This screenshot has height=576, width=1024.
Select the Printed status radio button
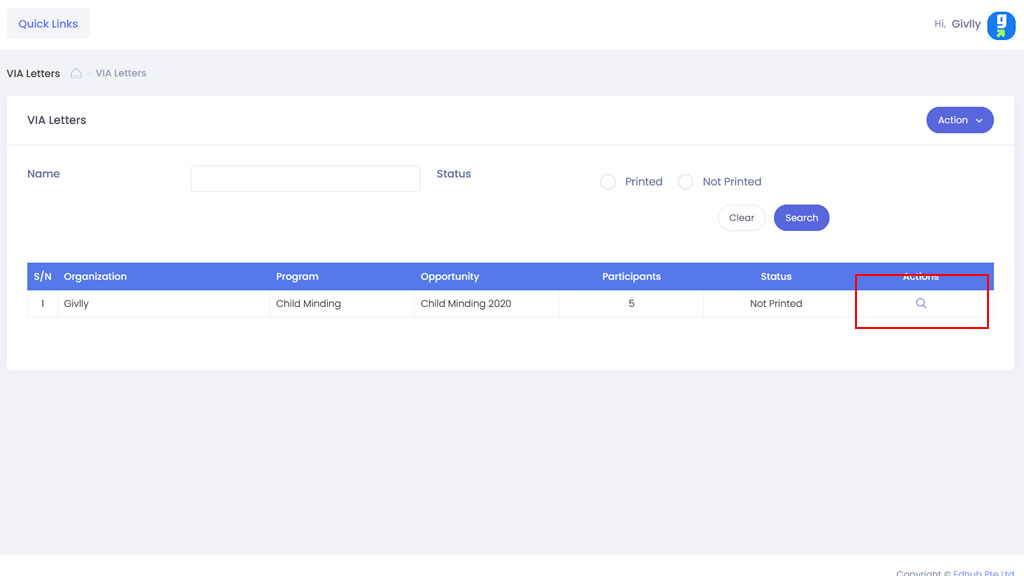608,182
